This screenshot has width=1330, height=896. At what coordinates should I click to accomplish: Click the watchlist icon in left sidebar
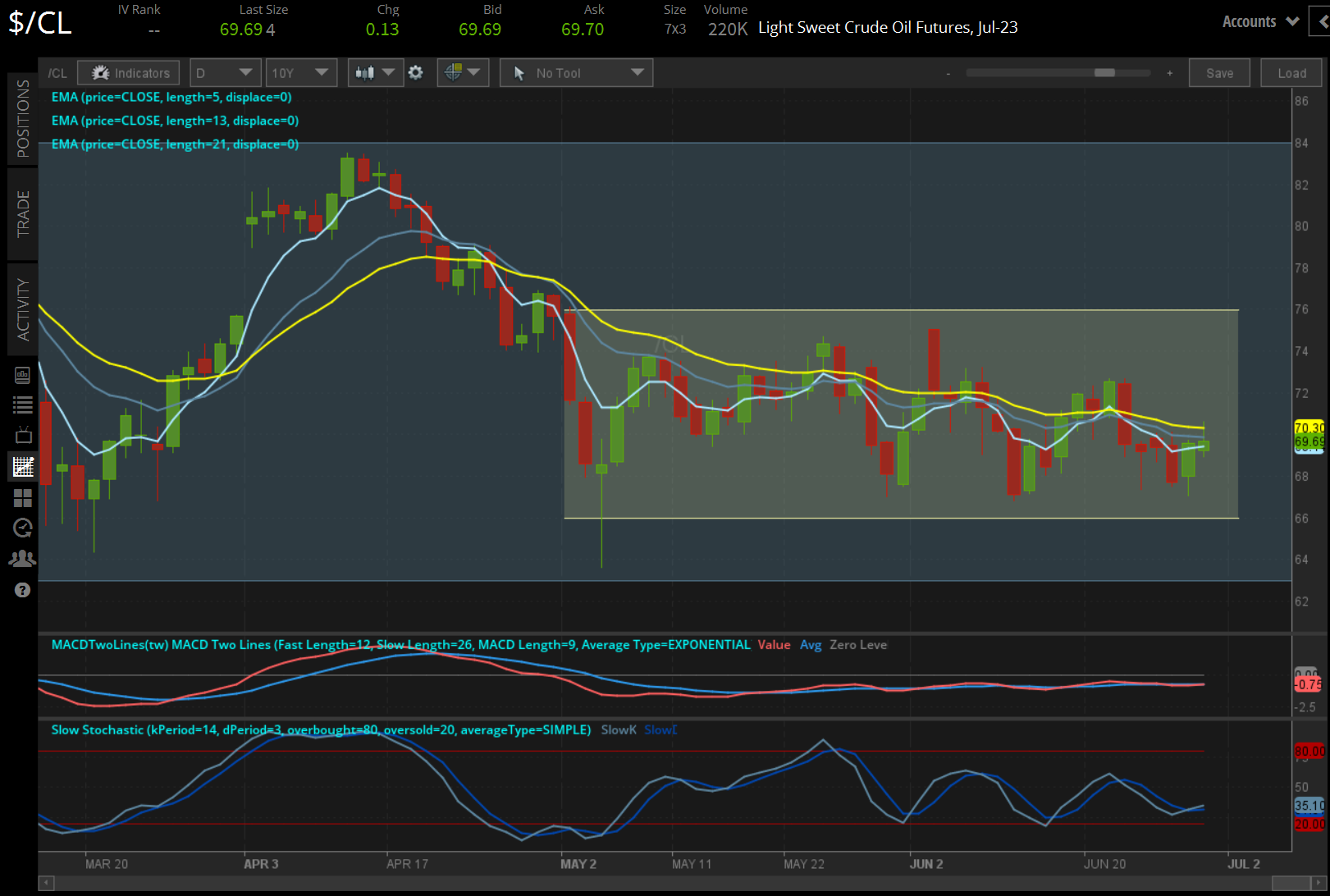(22, 405)
